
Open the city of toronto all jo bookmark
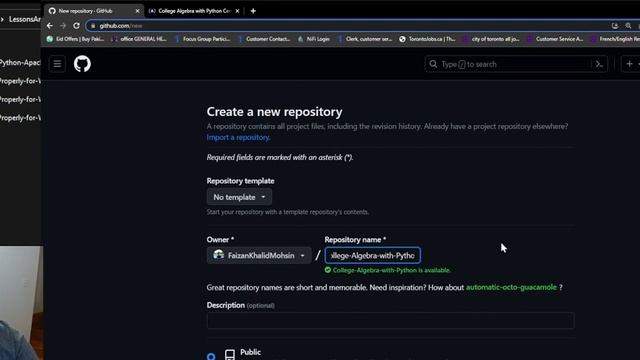[x=491, y=39]
